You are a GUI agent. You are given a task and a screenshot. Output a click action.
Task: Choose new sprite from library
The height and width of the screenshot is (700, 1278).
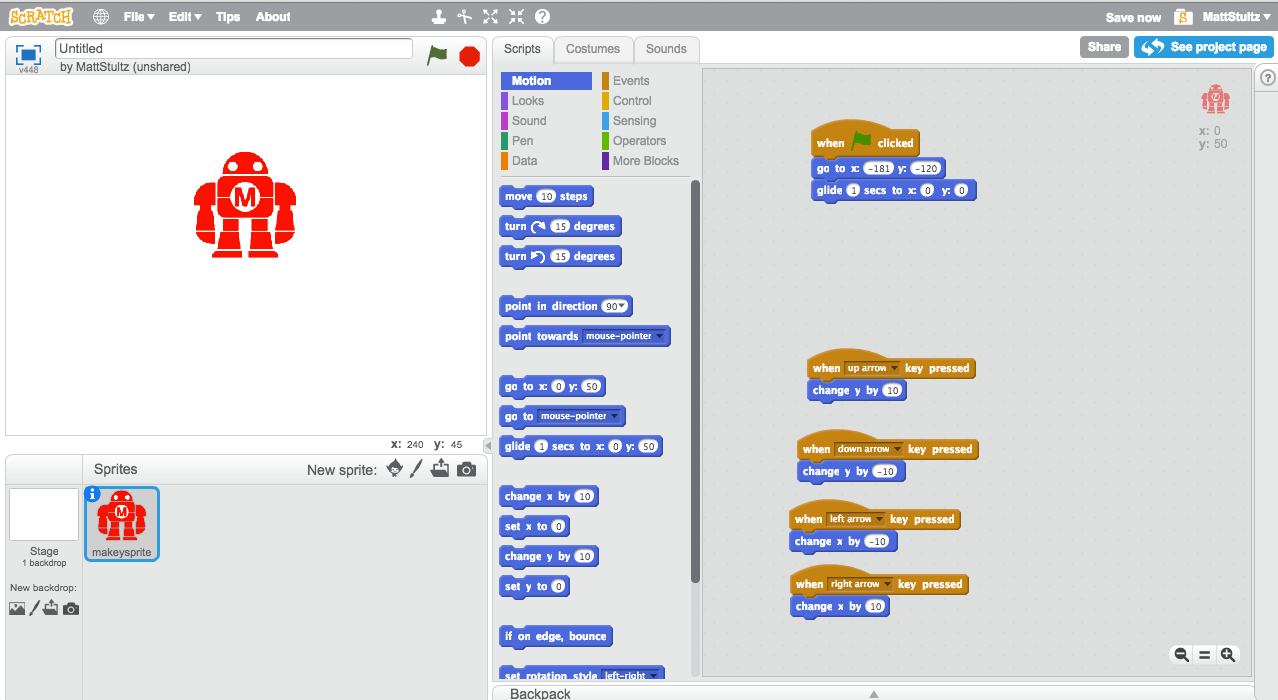tap(395, 469)
